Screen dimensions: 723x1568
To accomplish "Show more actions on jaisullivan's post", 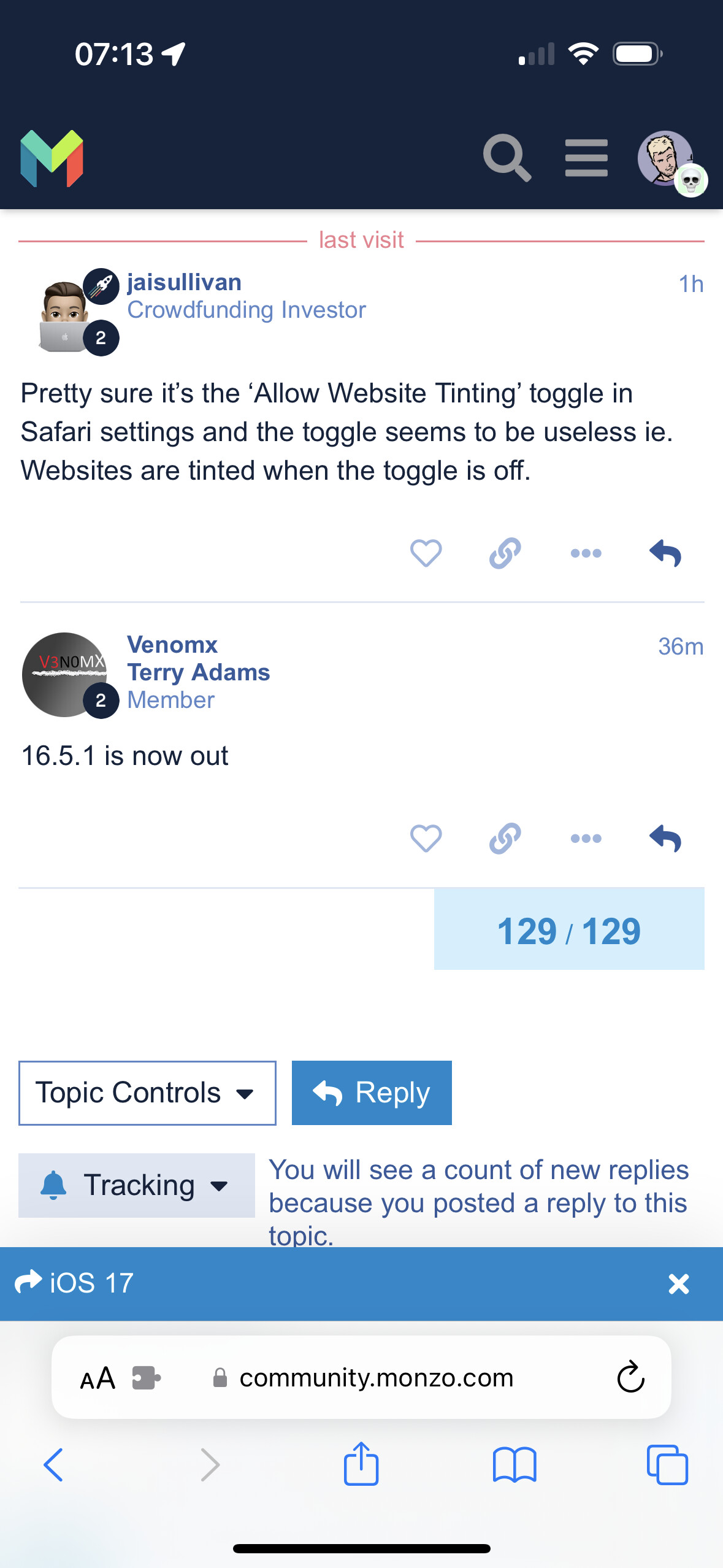I will click(586, 553).
